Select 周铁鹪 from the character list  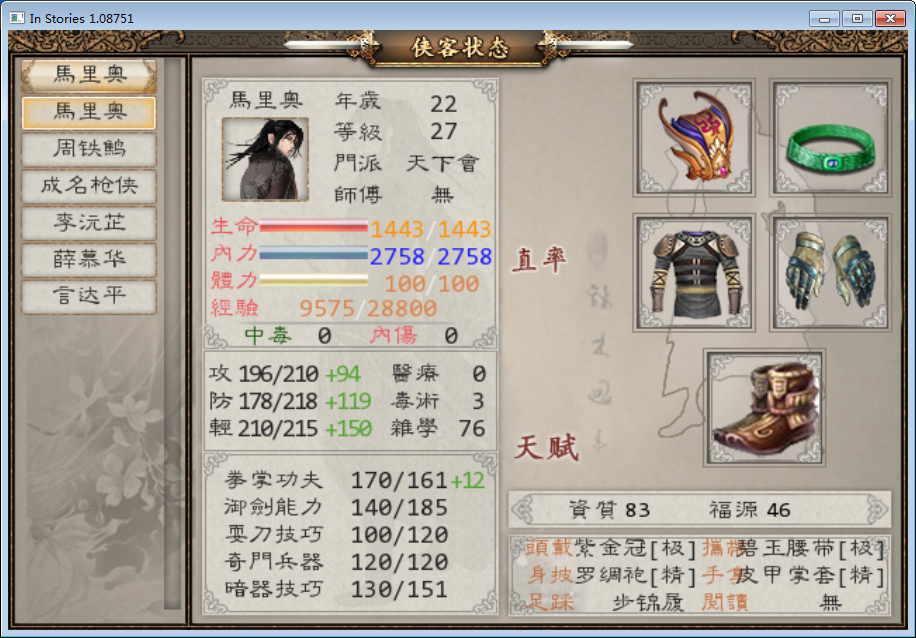(89, 148)
